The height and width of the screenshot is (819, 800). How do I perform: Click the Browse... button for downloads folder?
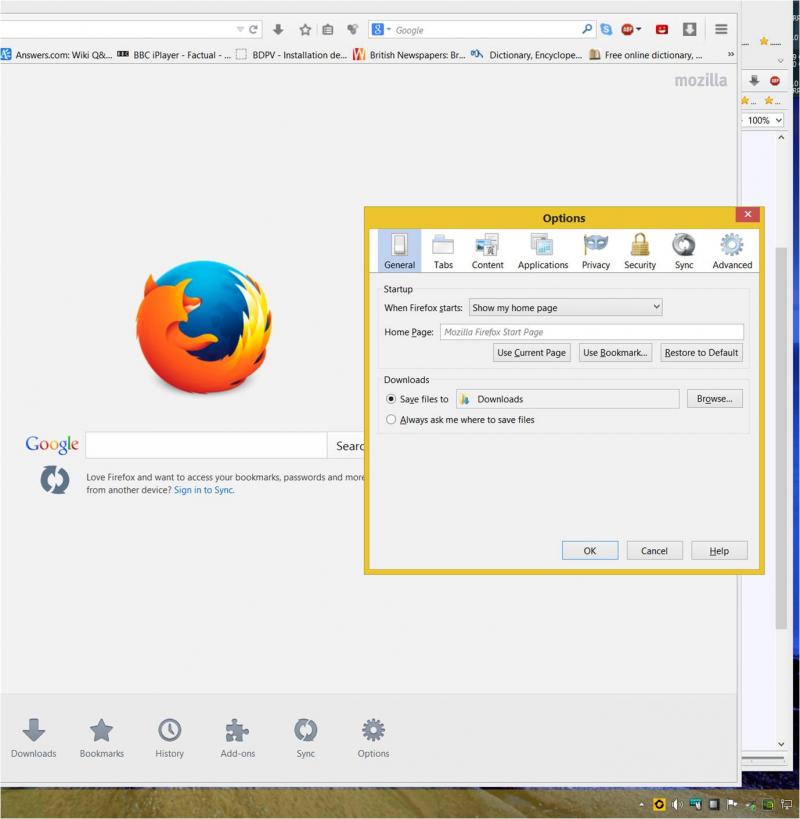[714, 399]
